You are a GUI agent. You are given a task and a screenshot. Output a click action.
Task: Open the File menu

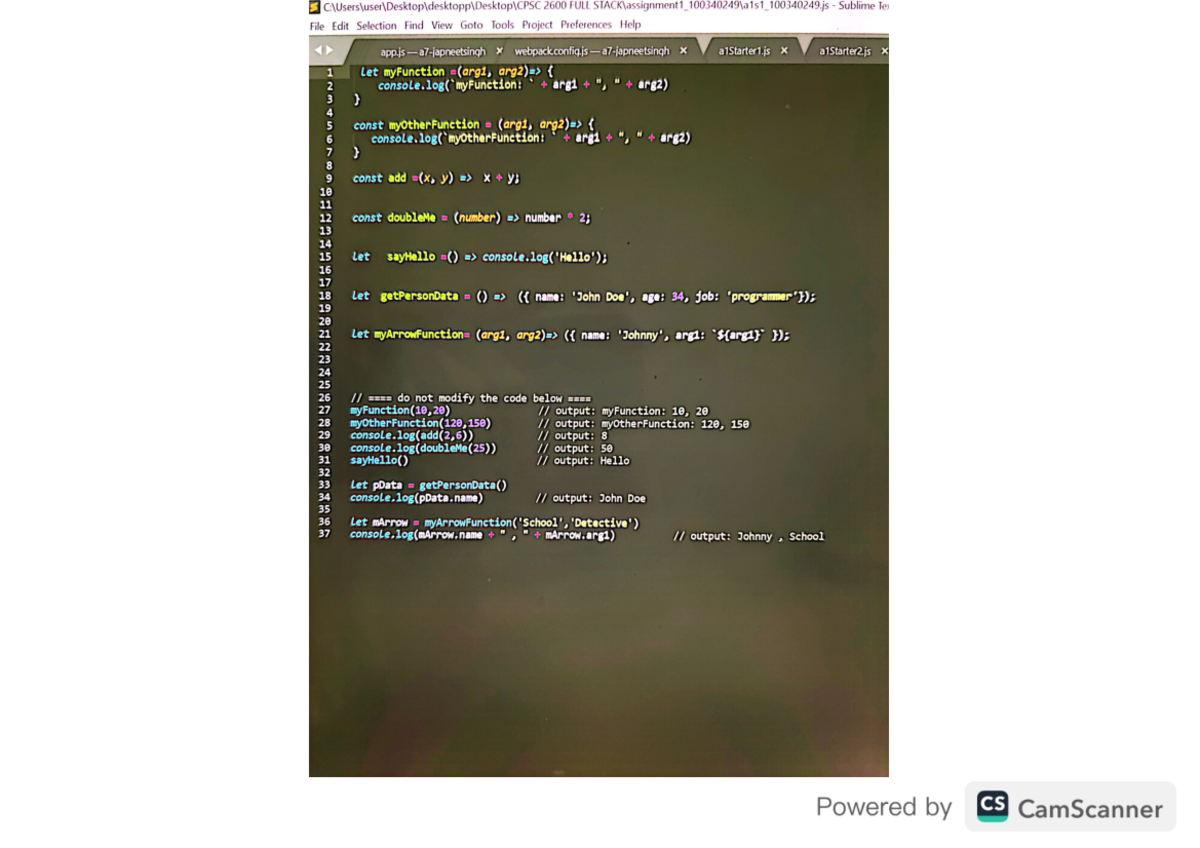point(317,26)
